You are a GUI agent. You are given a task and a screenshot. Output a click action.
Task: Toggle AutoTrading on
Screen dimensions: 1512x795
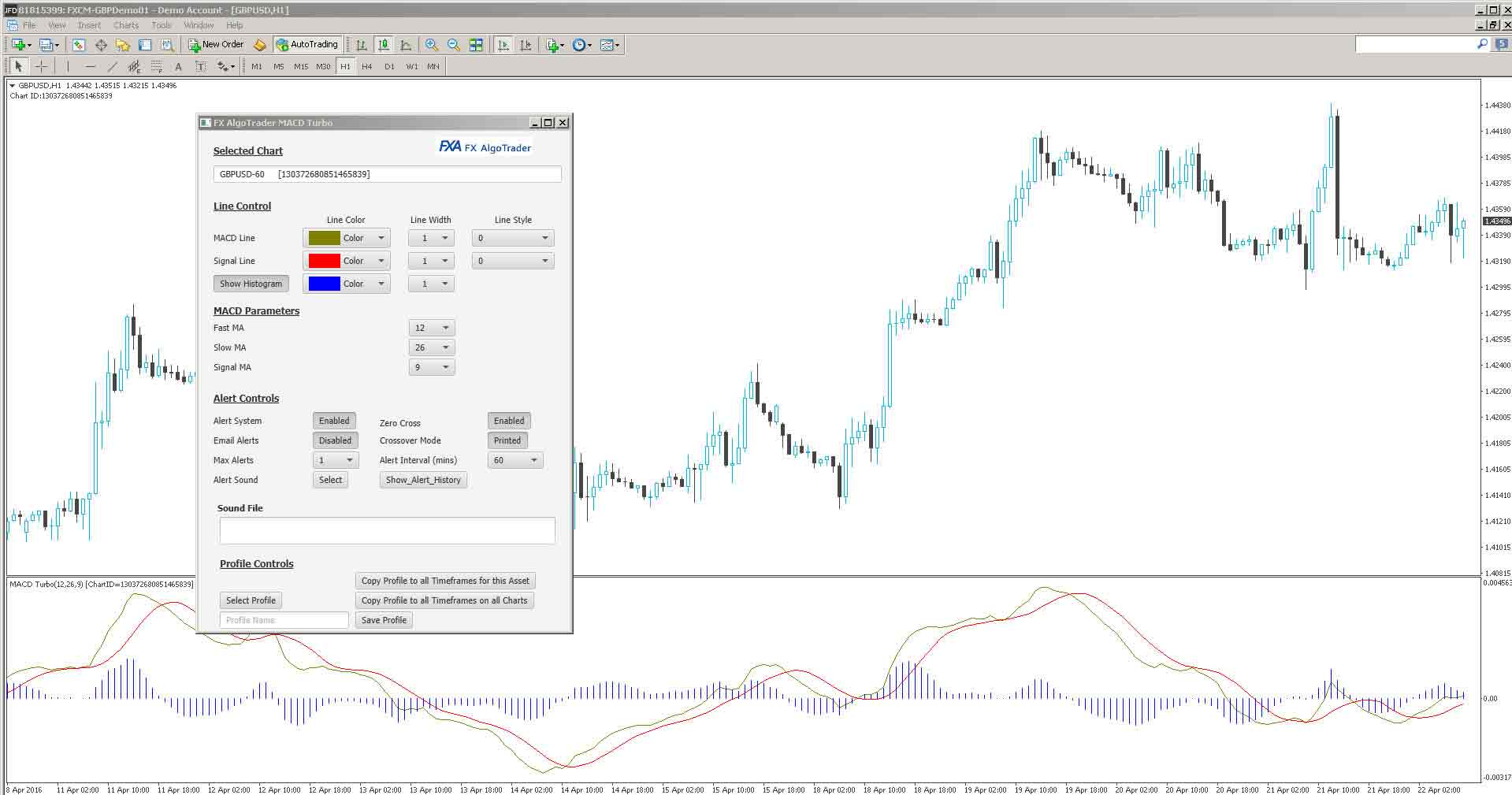coord(307,45)
